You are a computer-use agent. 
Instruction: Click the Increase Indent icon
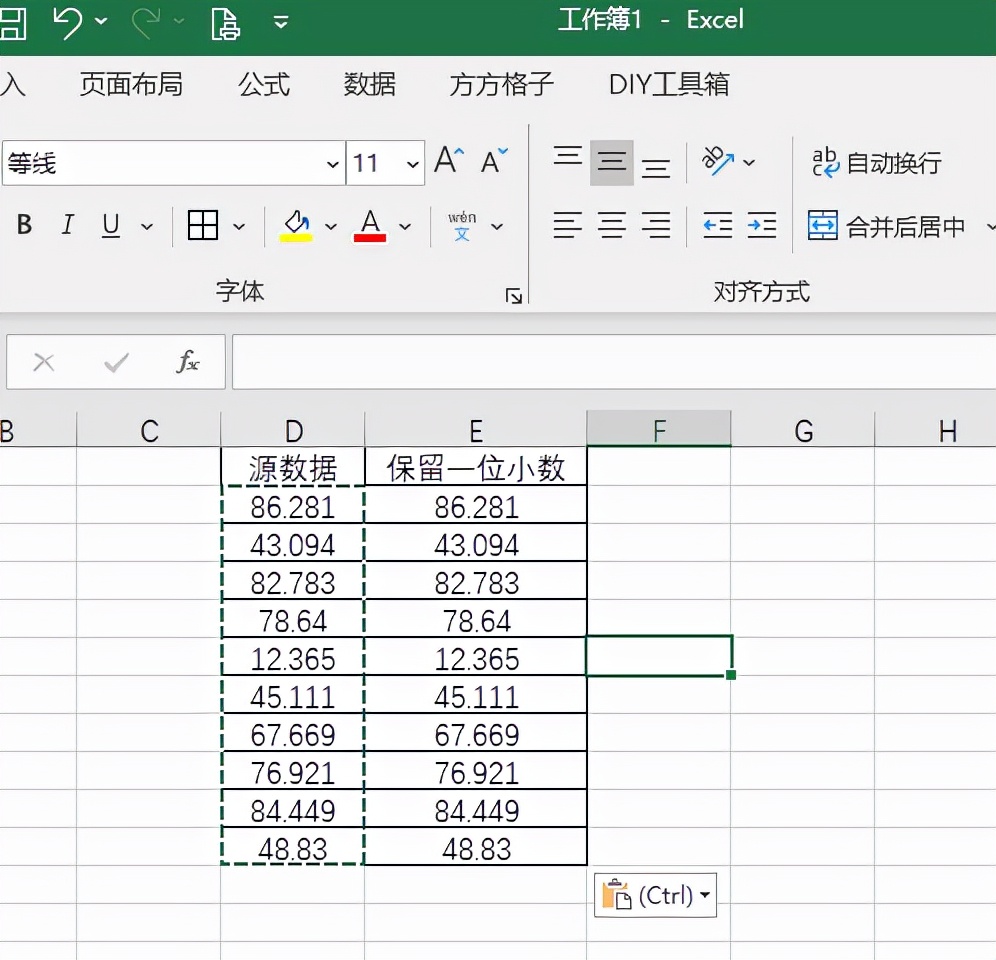pos(762,226)
